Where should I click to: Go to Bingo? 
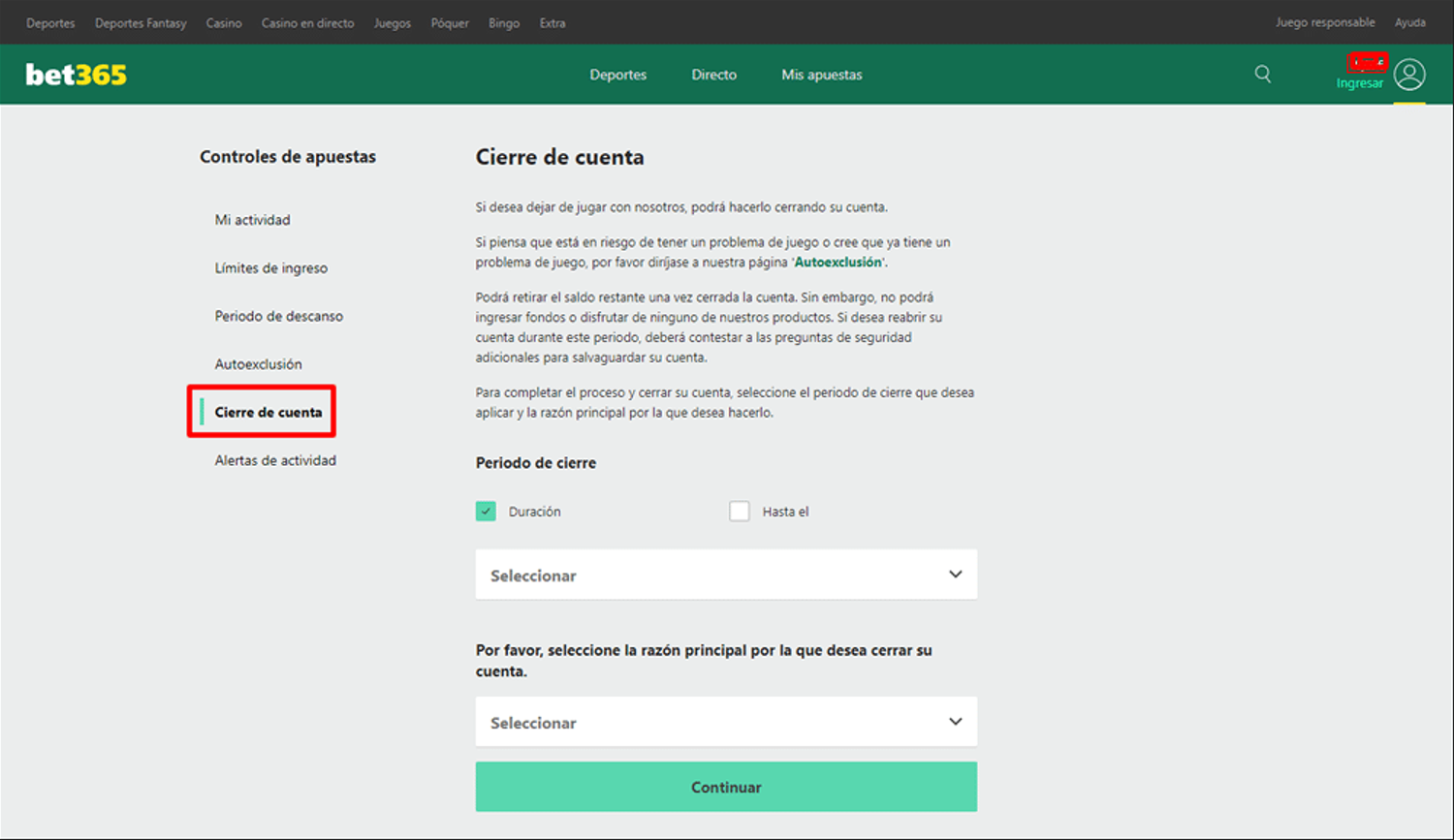504,23
